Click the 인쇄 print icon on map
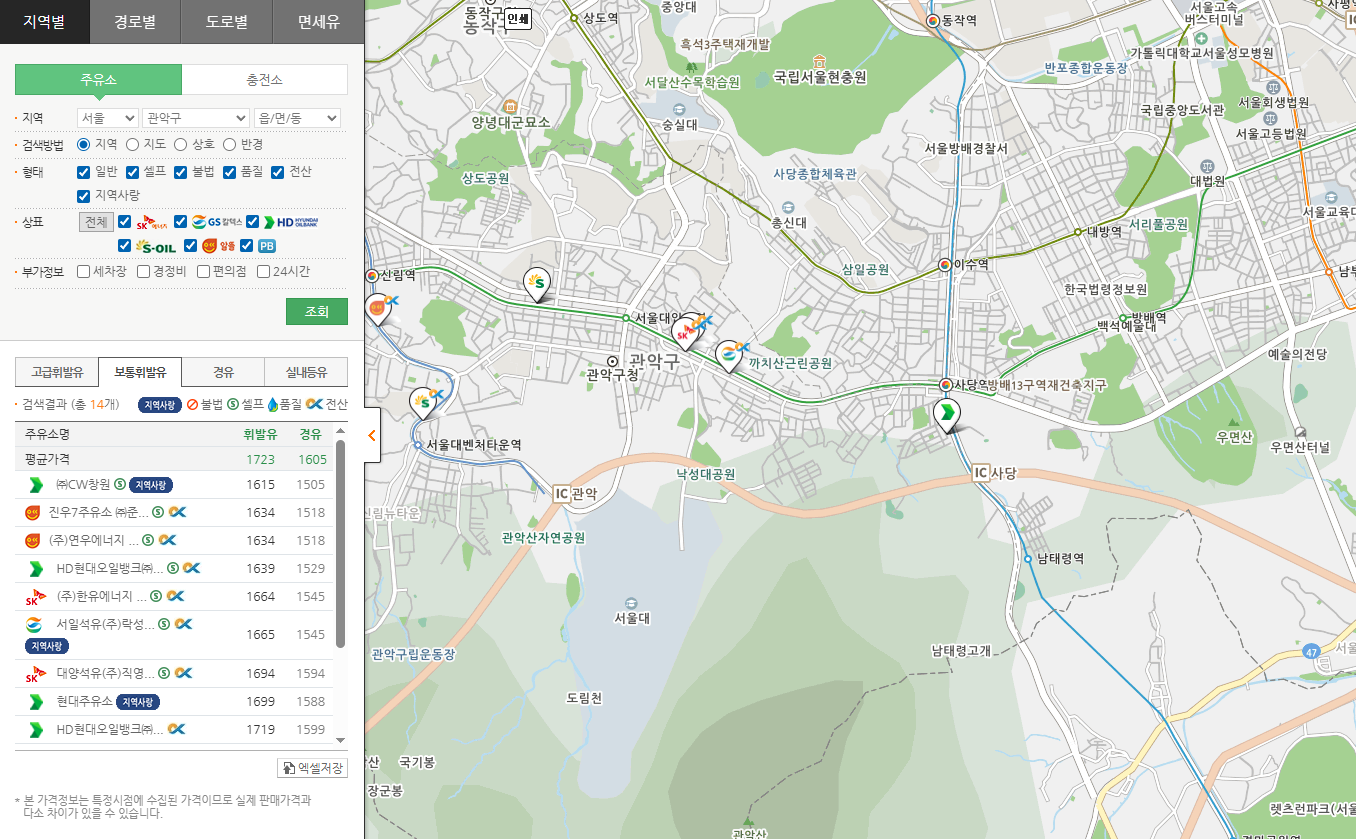Viewport: 1356px width, 839px height. click(x=517, y=18)
